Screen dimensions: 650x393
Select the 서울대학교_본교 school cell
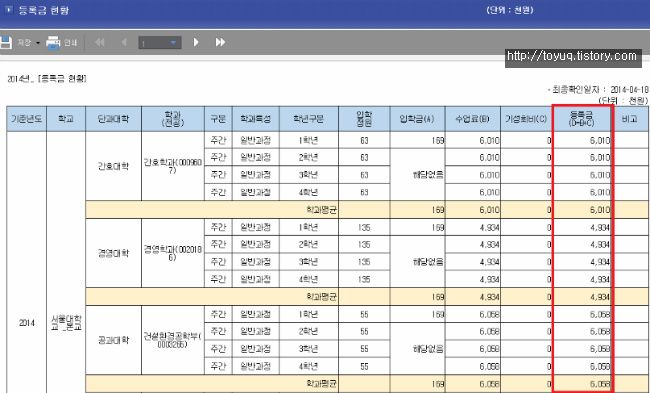pyautogui.click(x=66, y=323)
